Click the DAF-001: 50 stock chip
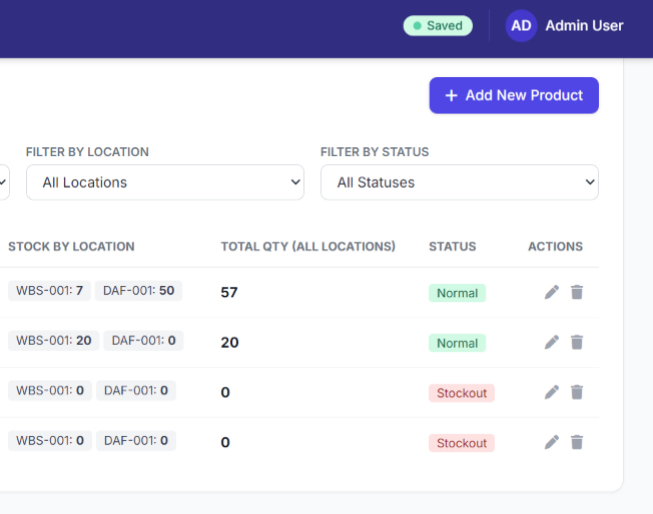653x514 pixels. (x=139, y=291)
